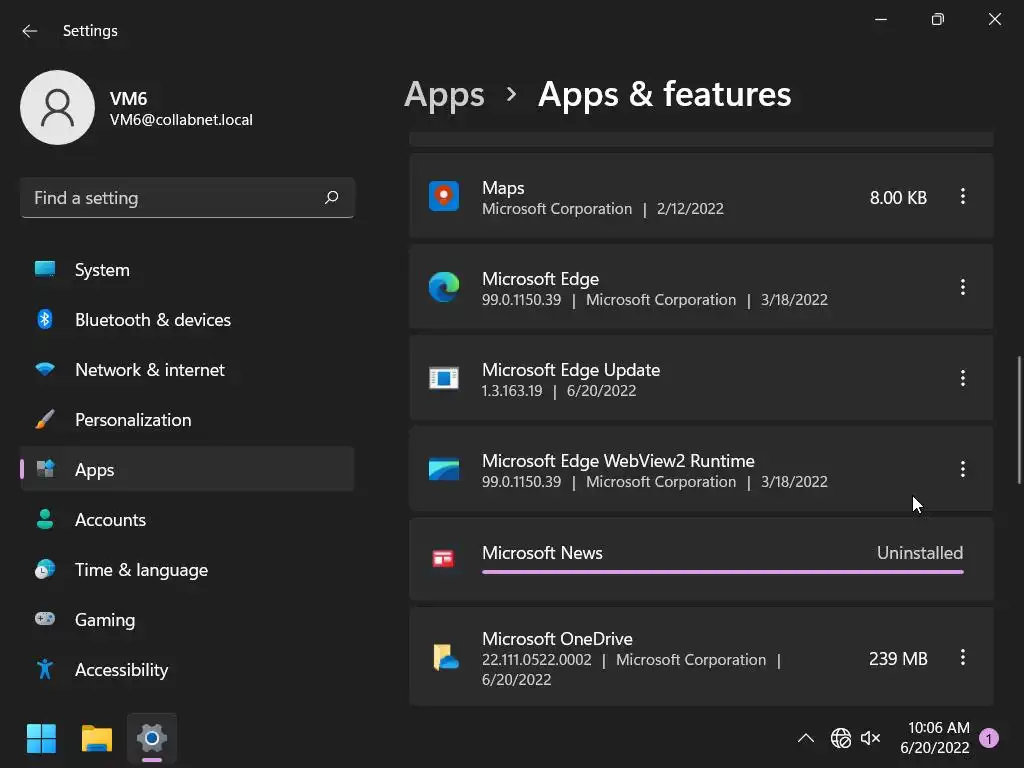The height and width of the screenshot is (768, 1024).
Task: Click the Maps app icon
Action: [x=444, y=196]
